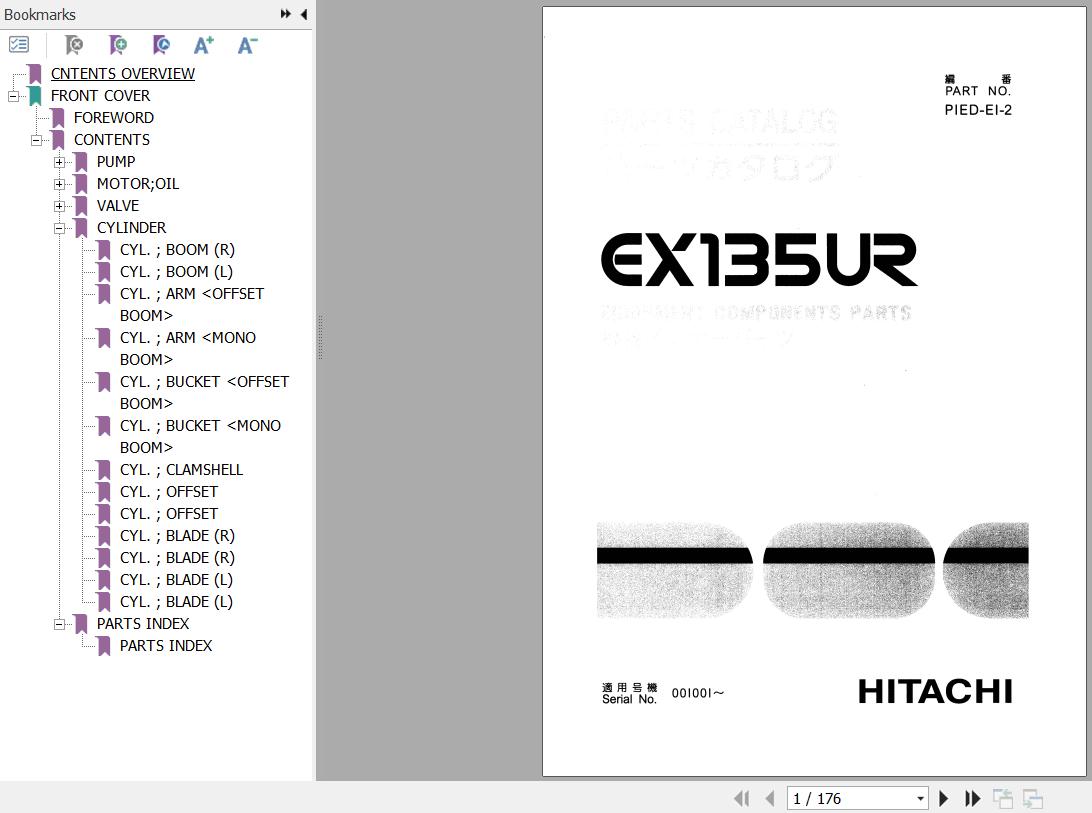Viewport: 1092px width, 813px height.
Task: Go to CYL. ; CLAMSHELL bookmark
Action: [181, 470]
